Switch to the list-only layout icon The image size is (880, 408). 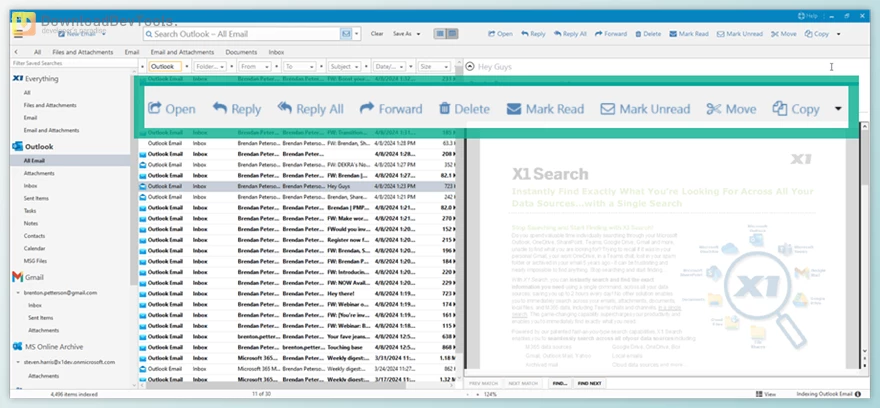tap(440, 34)
